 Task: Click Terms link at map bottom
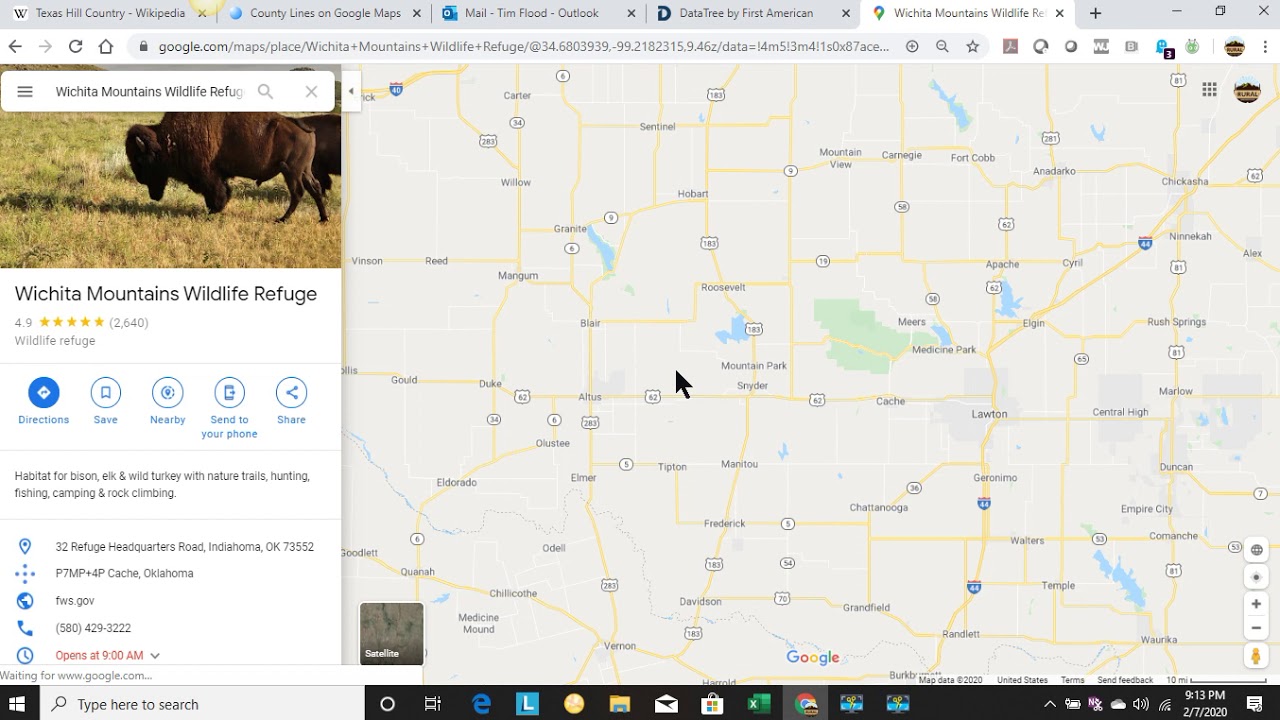[x=1073, y=680]
